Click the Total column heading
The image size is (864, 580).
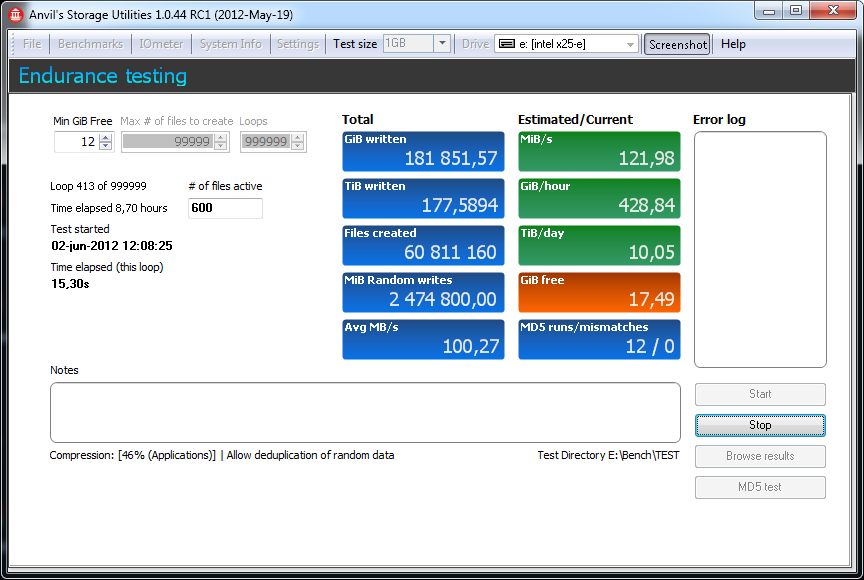[357, 120]
